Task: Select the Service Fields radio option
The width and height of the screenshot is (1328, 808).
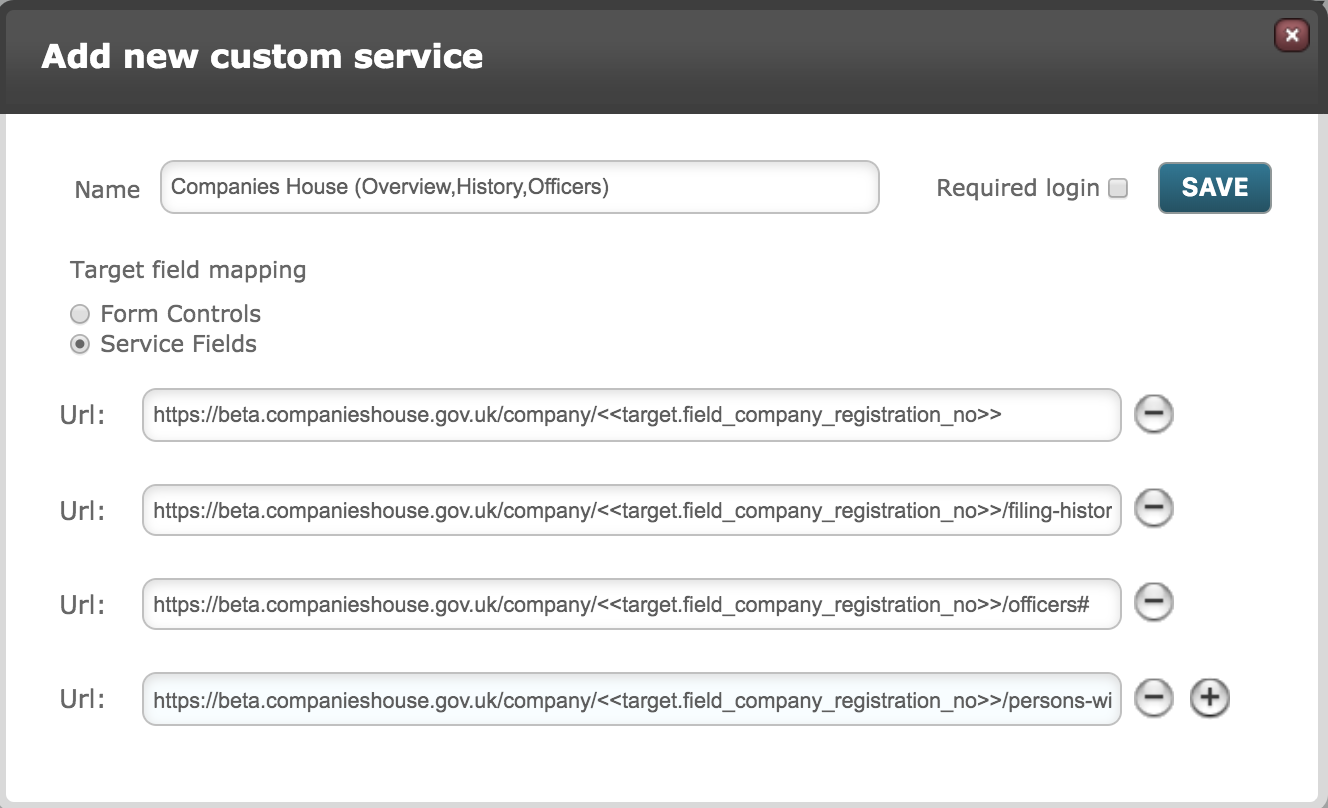Action: click(80, 344)
